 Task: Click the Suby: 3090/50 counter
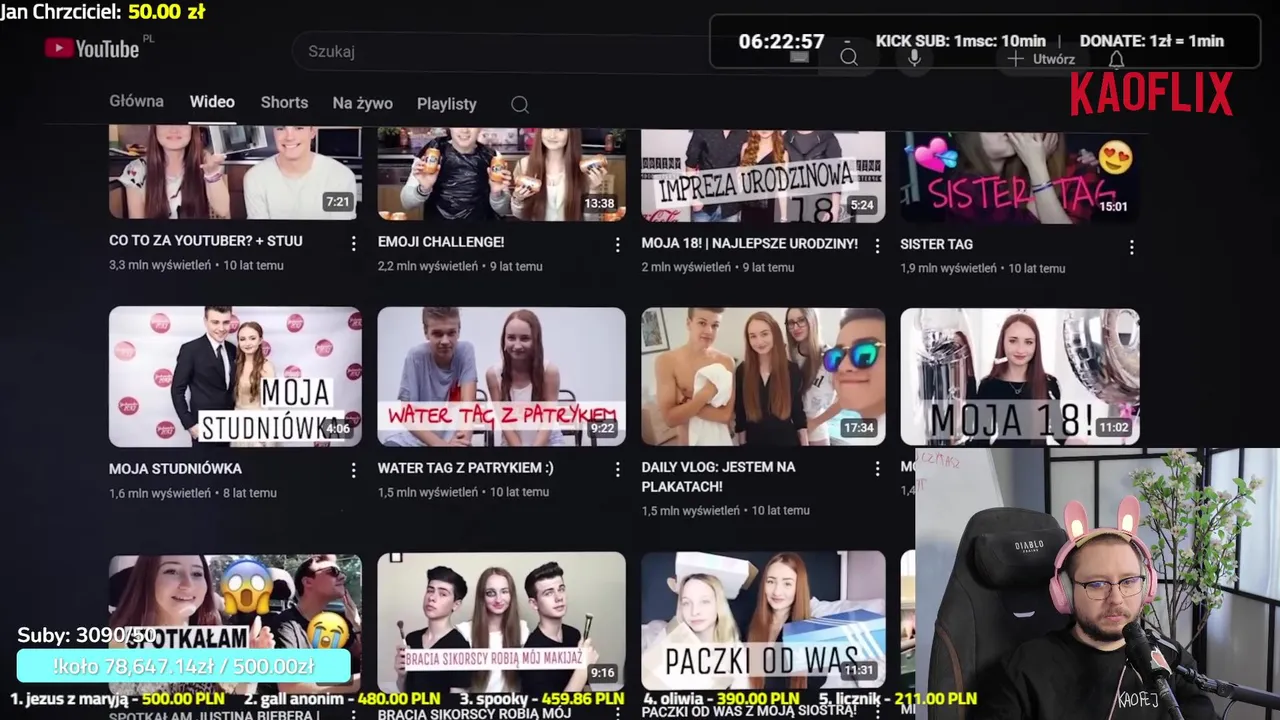pos(88,635)
